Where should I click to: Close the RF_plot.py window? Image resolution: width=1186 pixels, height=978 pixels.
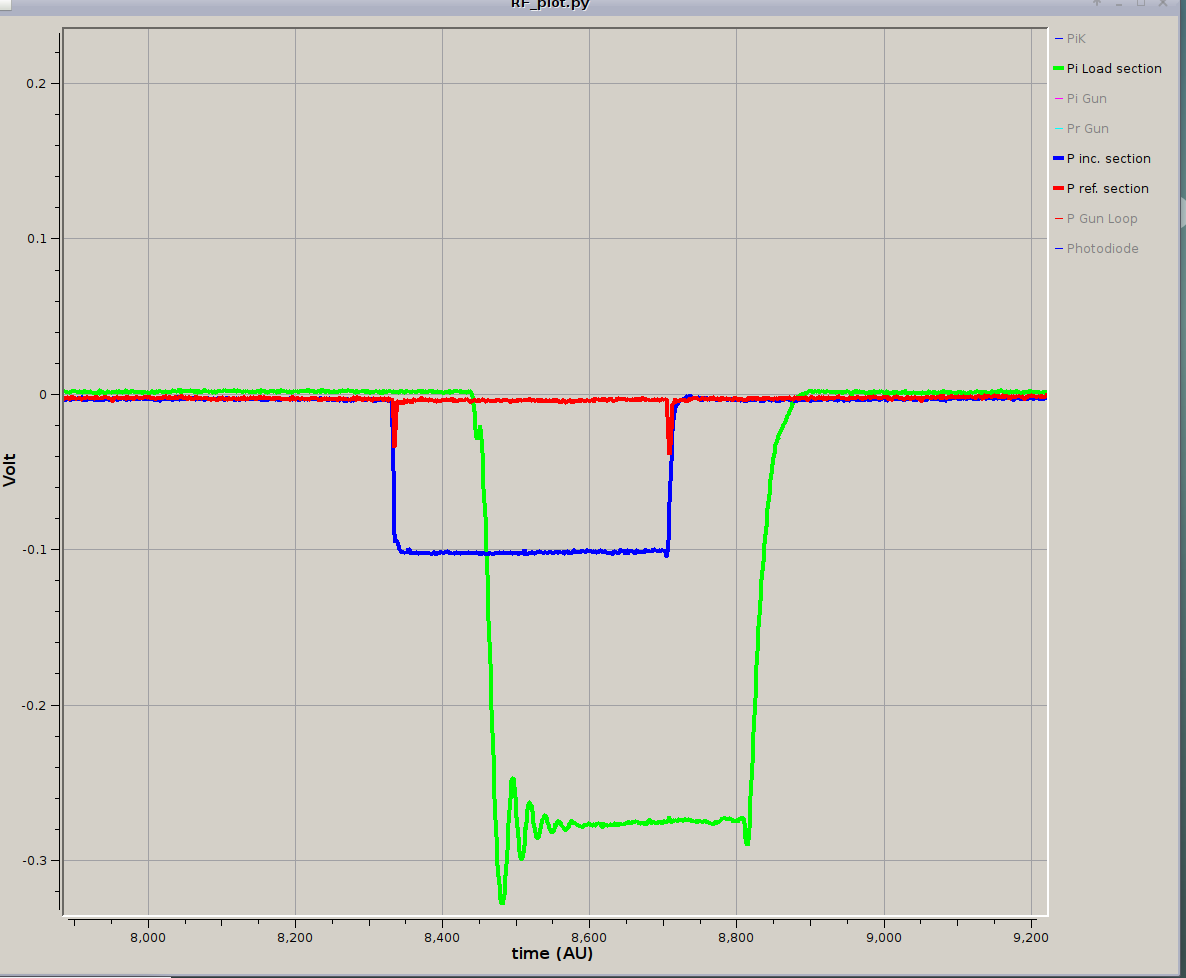click(x=1162, y=3)
